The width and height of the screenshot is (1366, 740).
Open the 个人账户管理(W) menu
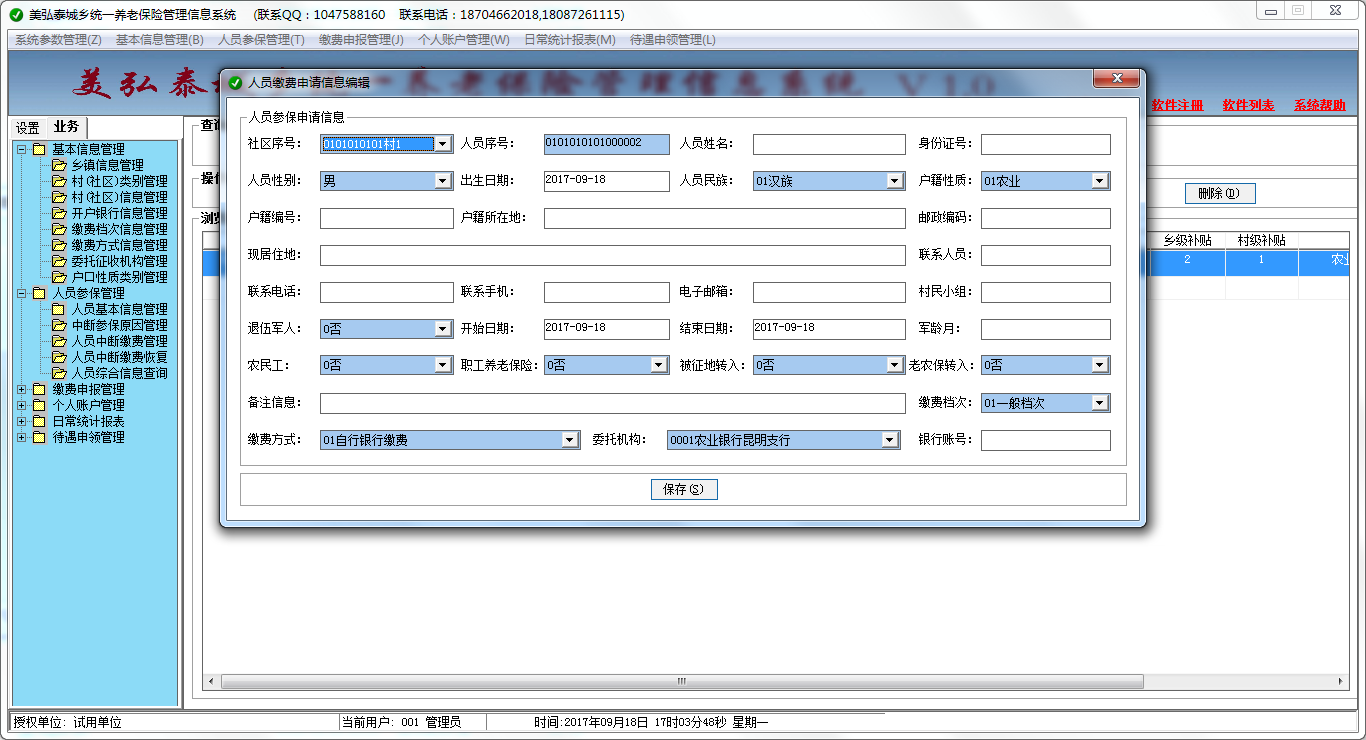pyautogui.click(x=464, y=40)
